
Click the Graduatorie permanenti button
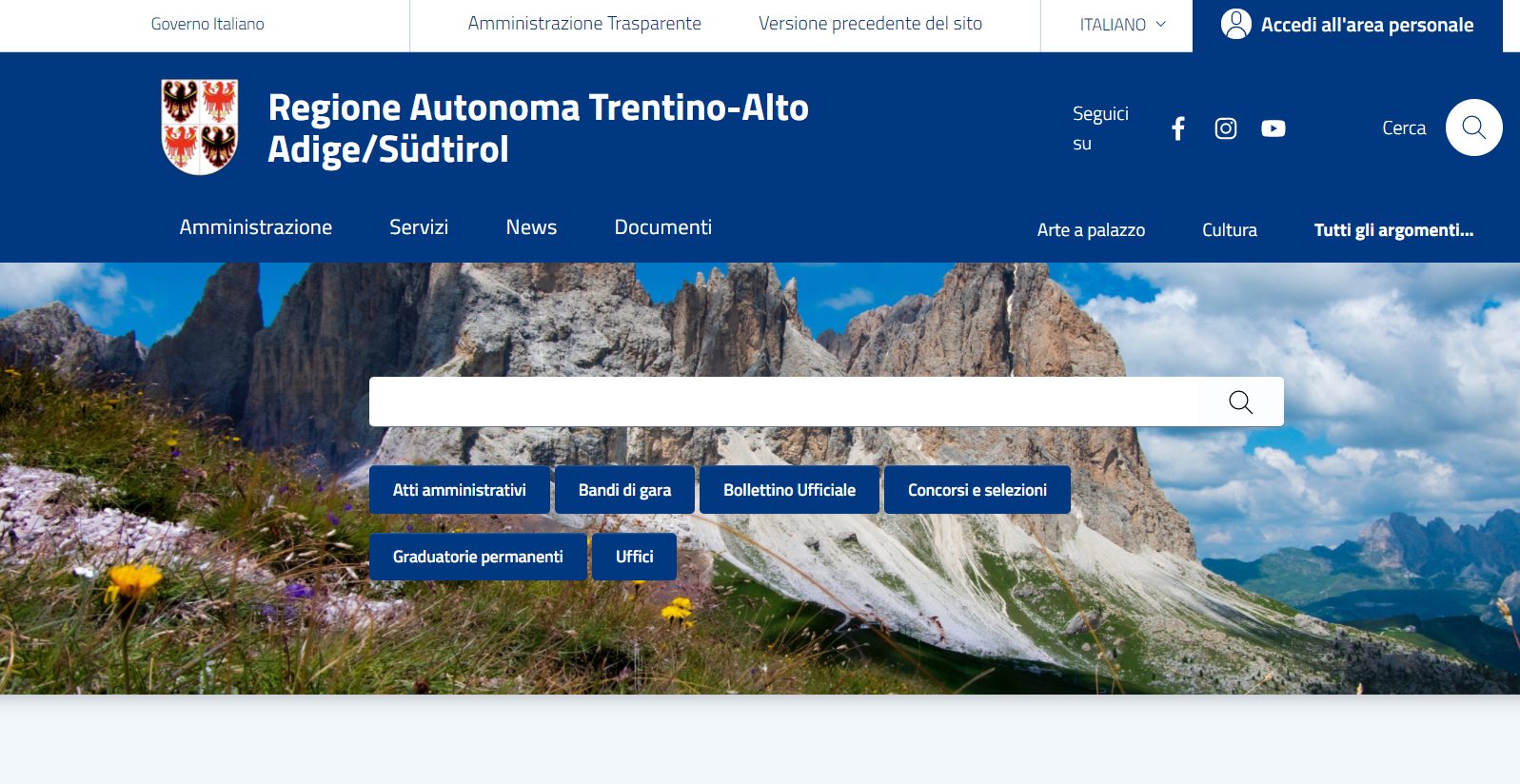(478, 557)
